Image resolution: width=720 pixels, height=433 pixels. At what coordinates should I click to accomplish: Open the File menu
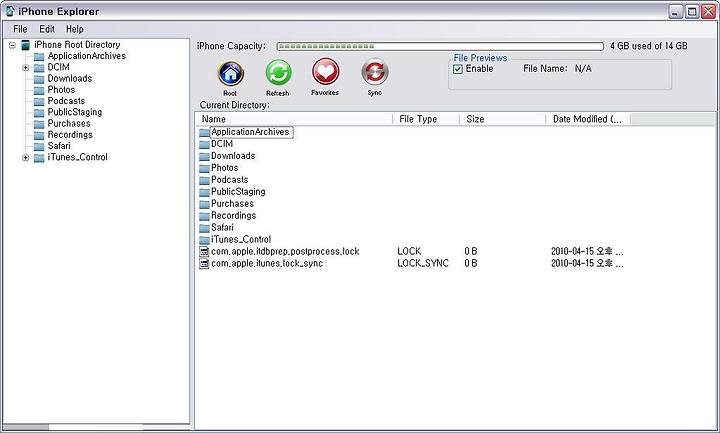[x=20, y=29]
